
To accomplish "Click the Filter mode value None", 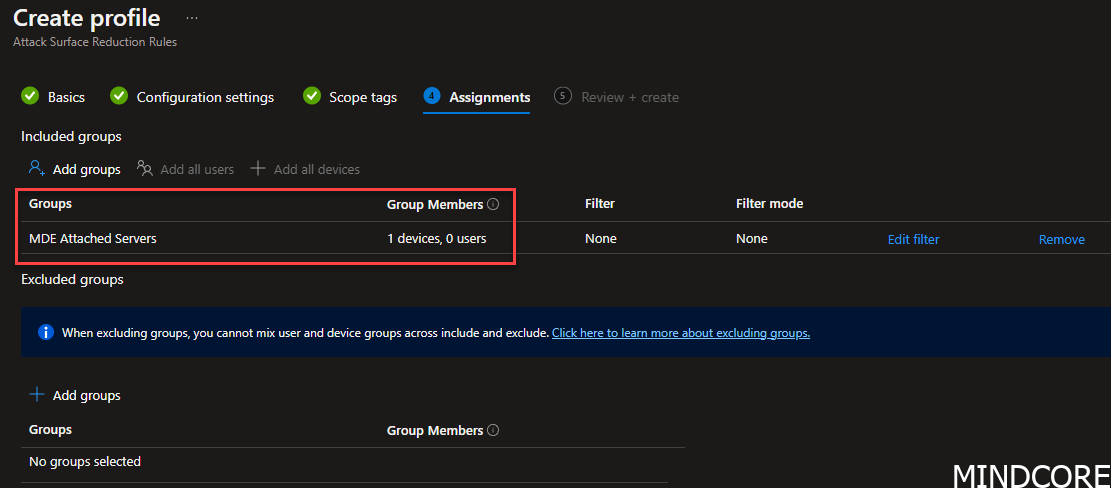I will point(751,239).
